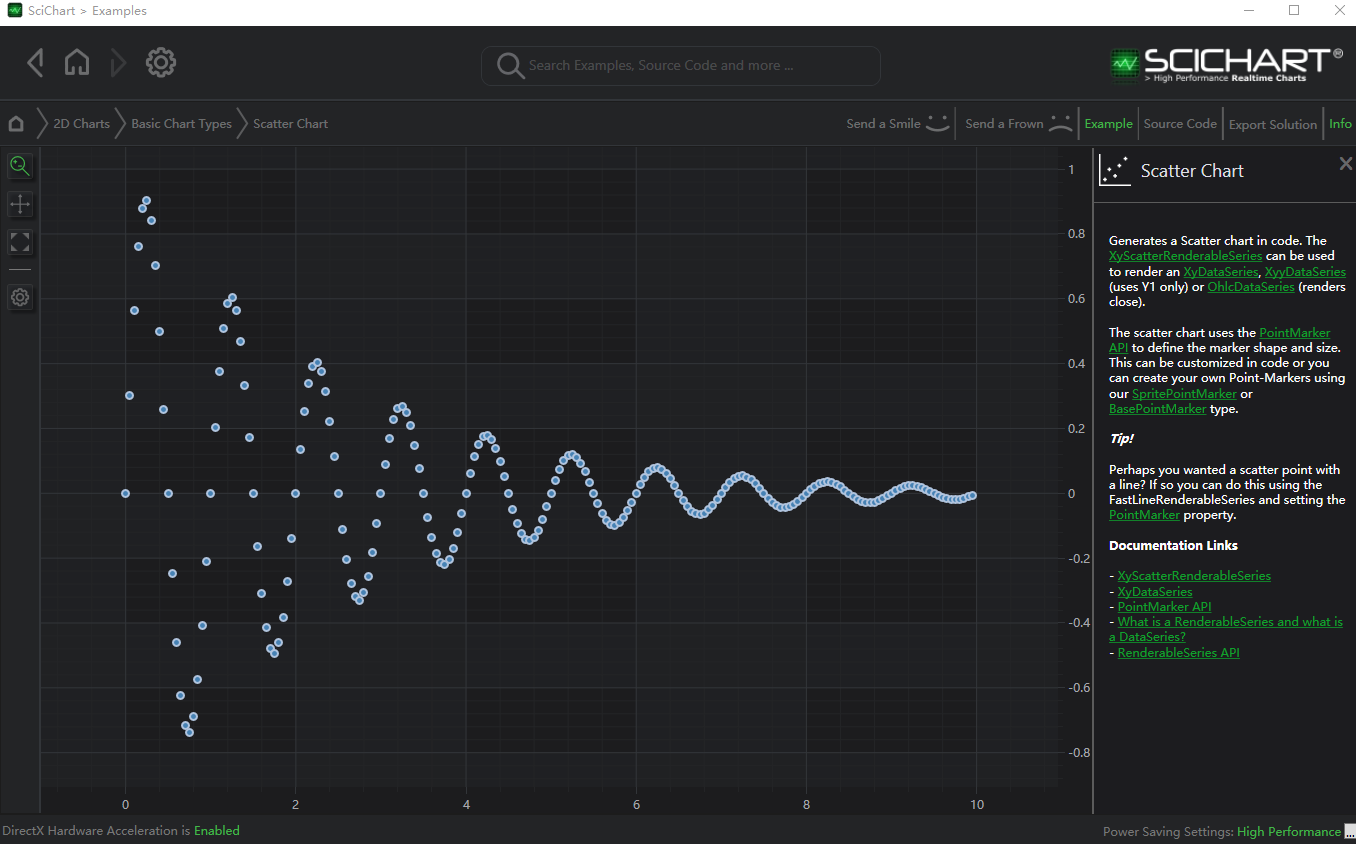This screenshot has height=844, width=1356.
Task: Open the Export Solution tab
Action: point(1272,123)
